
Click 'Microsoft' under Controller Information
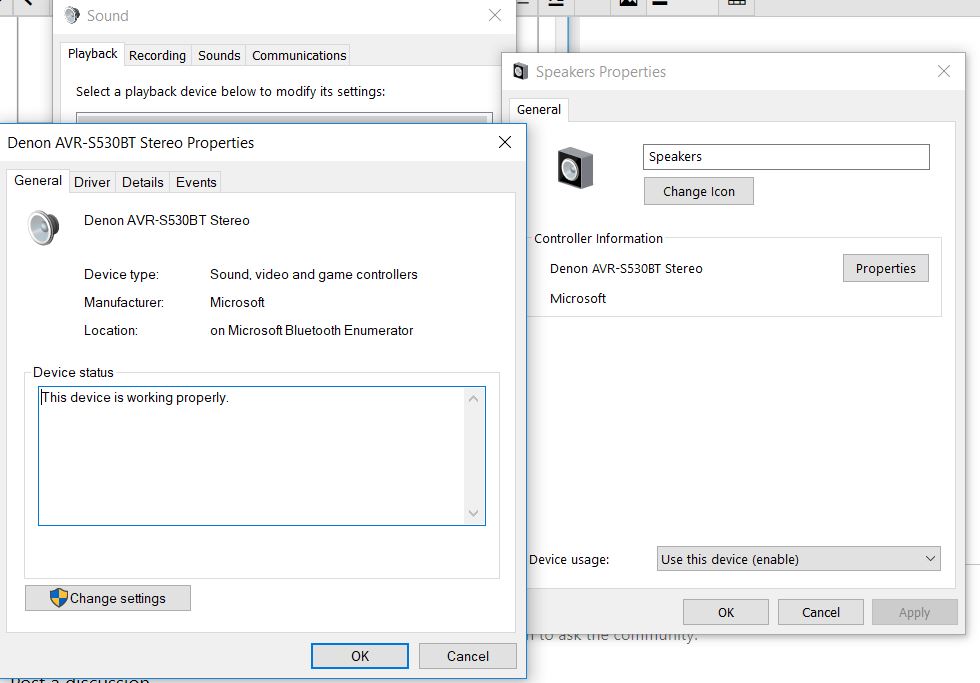(578, 299)
